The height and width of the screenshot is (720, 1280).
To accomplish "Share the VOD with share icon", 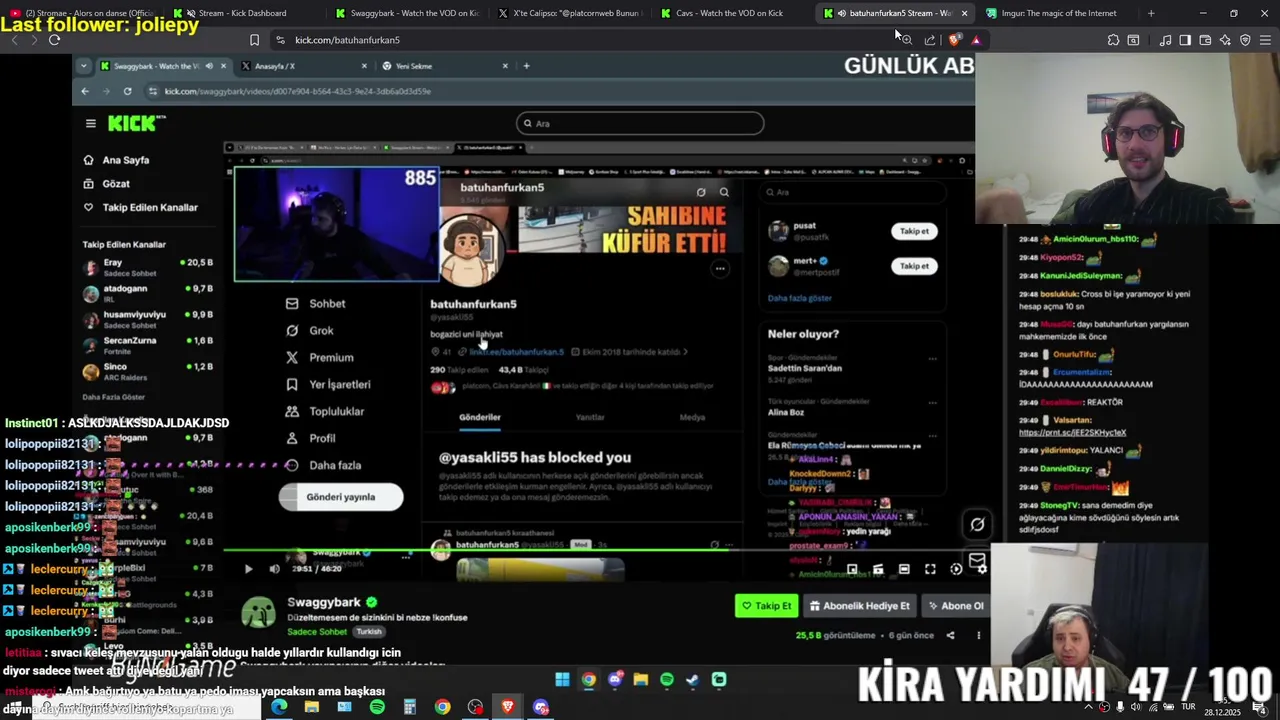I will tap(950, 635).
